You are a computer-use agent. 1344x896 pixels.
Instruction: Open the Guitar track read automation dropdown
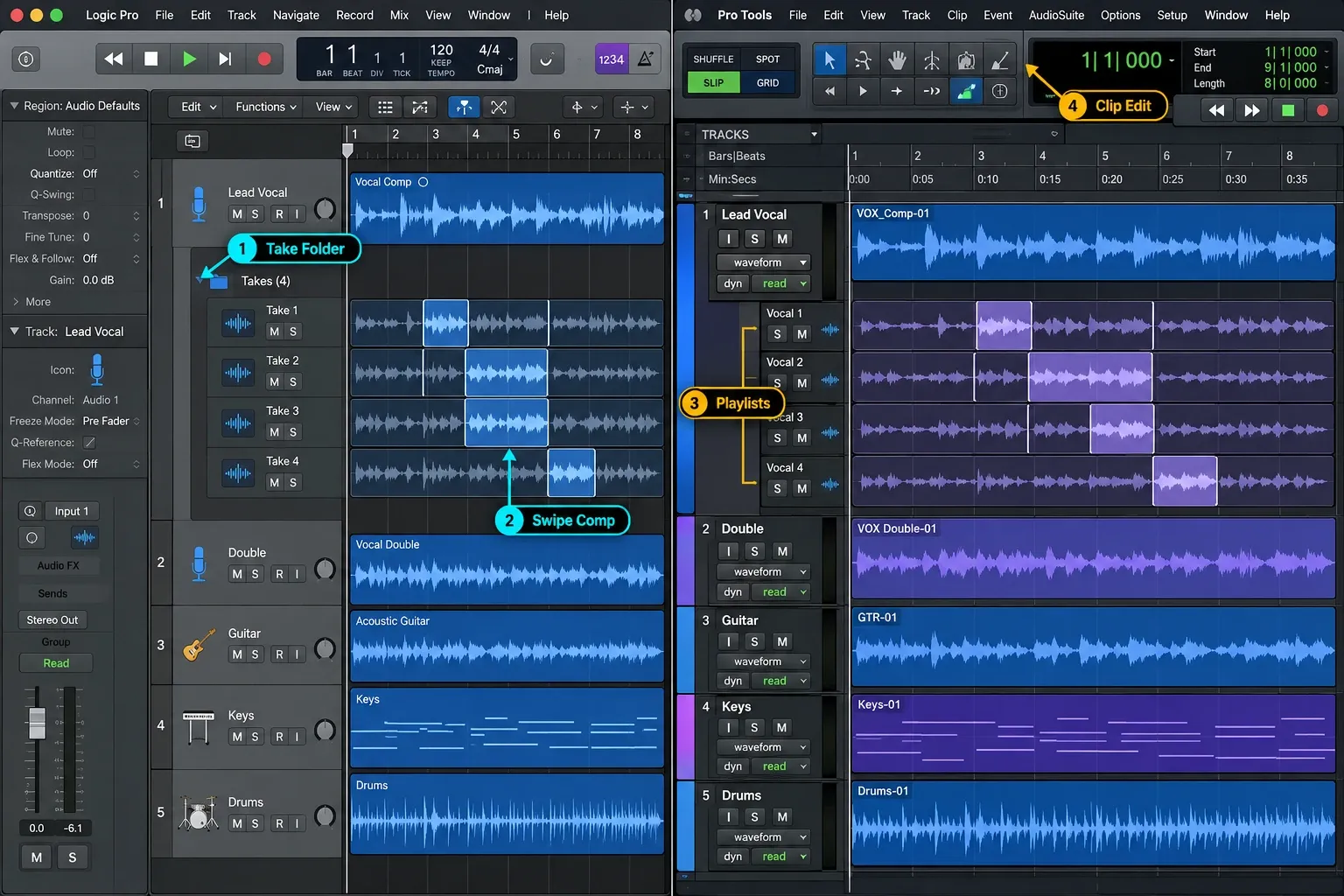point(780,681)
